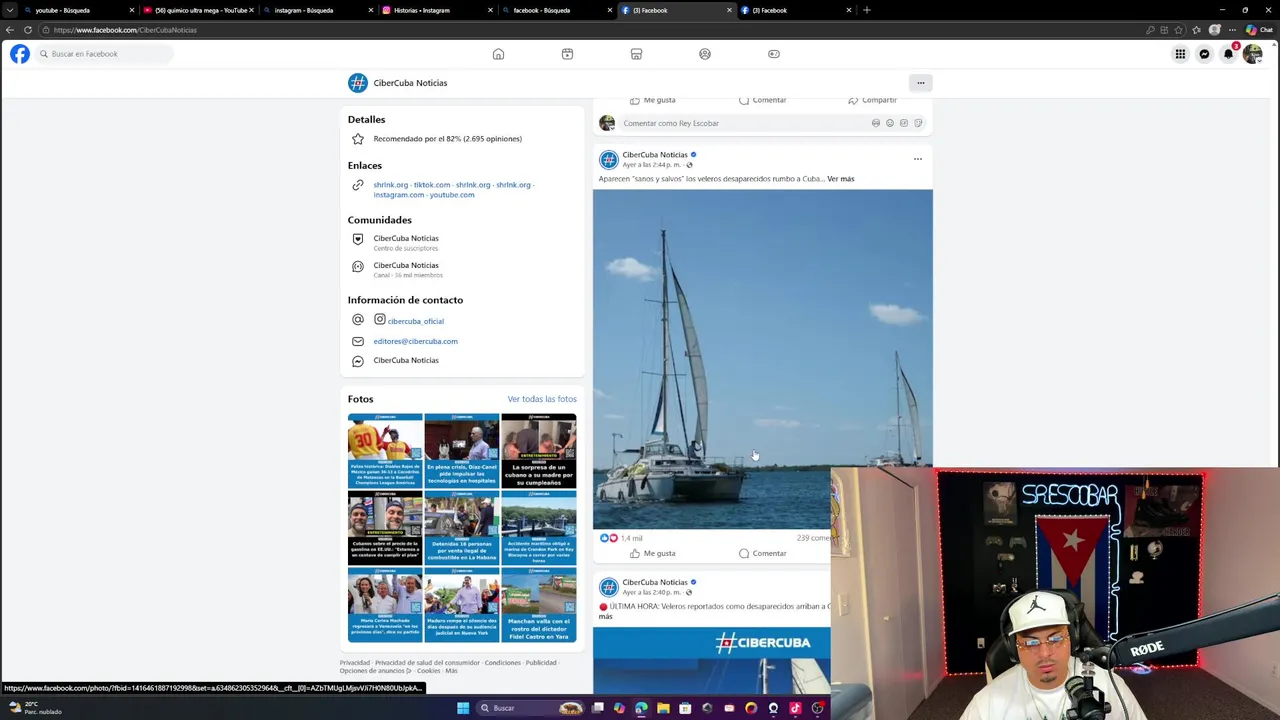Open the CiberCuba Noticias channel, 36 mil miembros
Viewport: 1280px width, 720px height.
click(x=407, y=269)
